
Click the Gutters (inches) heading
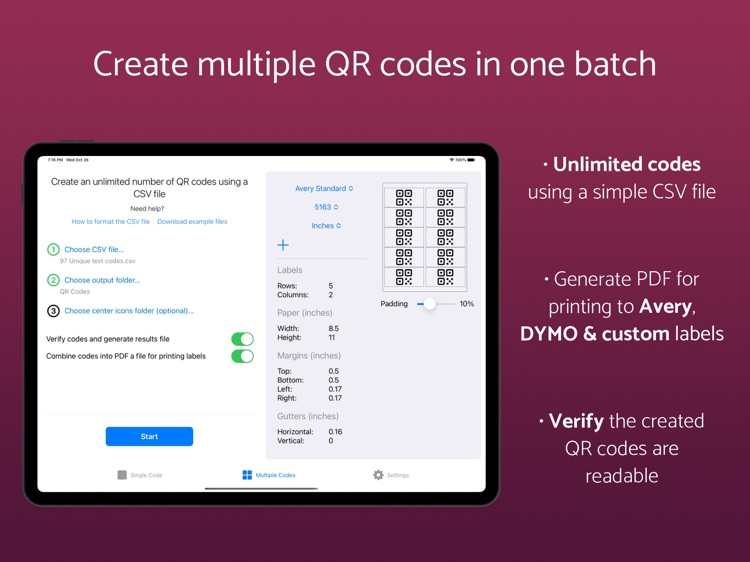pyautogui.click(x=308, y=416)
